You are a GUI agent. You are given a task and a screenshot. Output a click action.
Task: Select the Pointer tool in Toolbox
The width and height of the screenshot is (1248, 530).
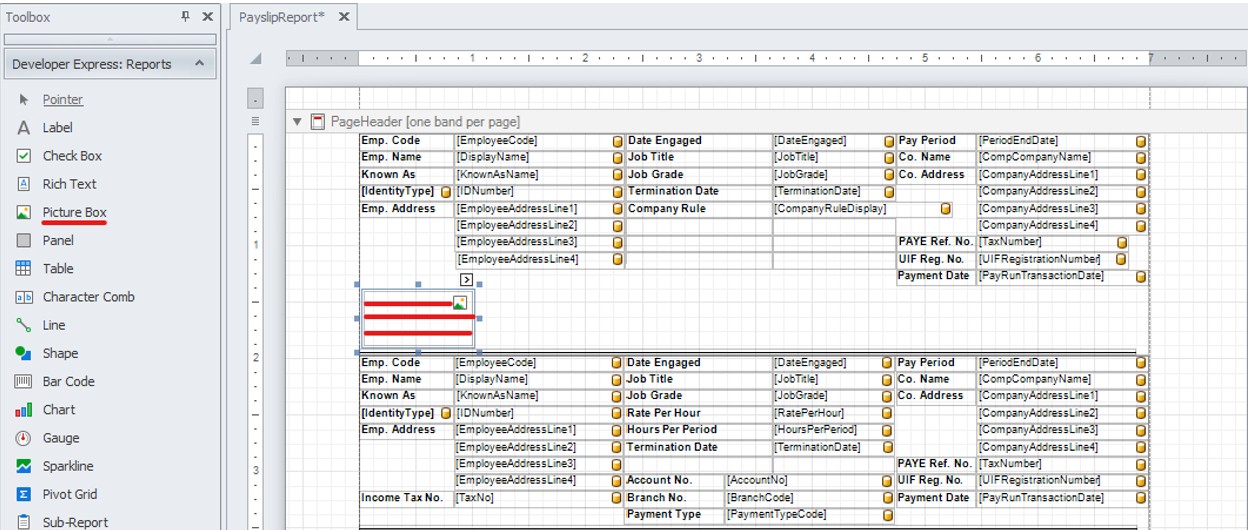tap(62, 100)
